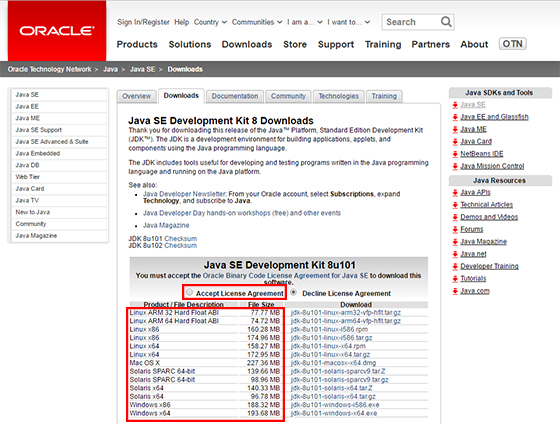
Task: Download jdk-8u101-linux-i586.rpm
Action: 329,329
